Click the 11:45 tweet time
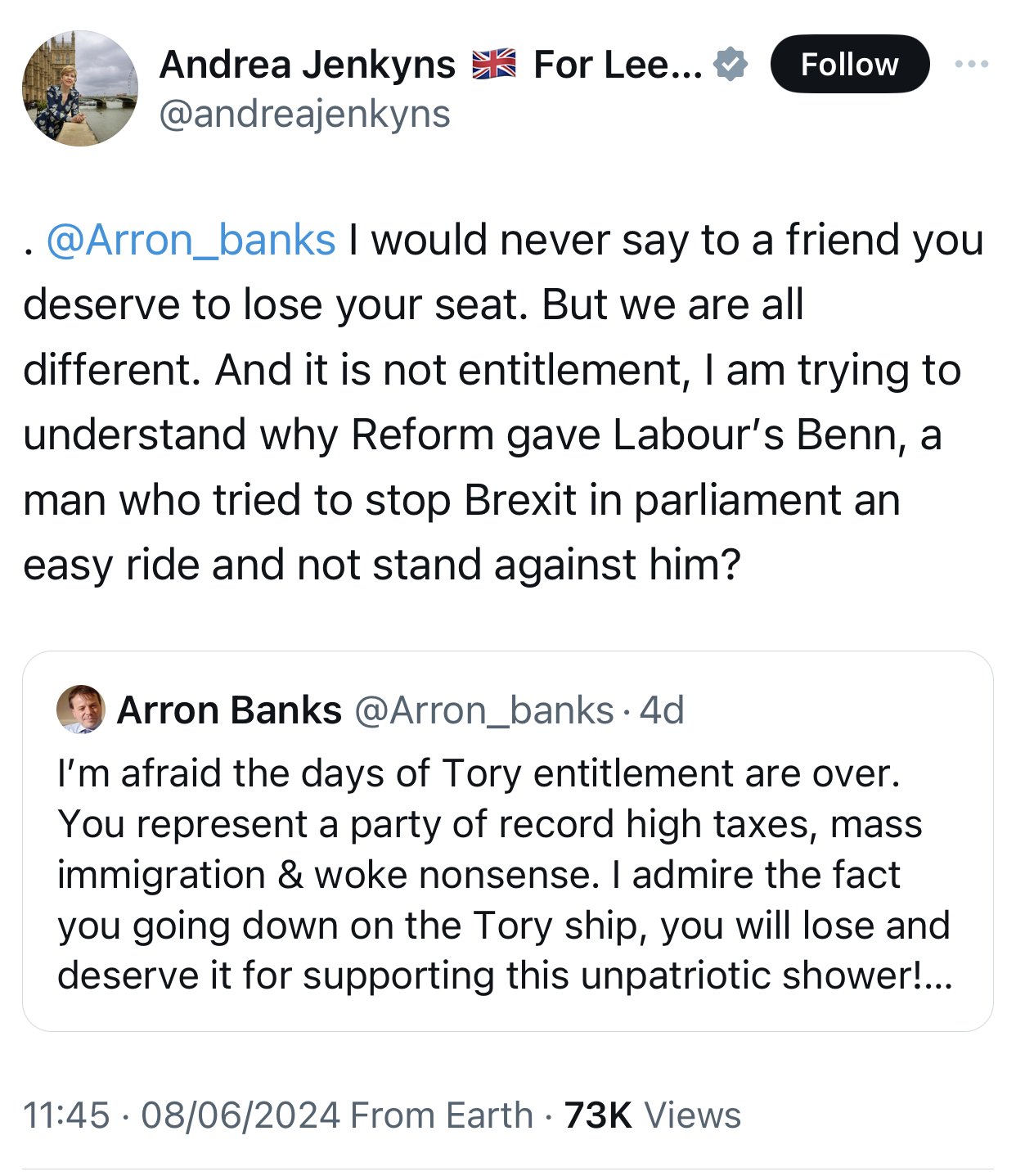 (x=66, y=1115)
